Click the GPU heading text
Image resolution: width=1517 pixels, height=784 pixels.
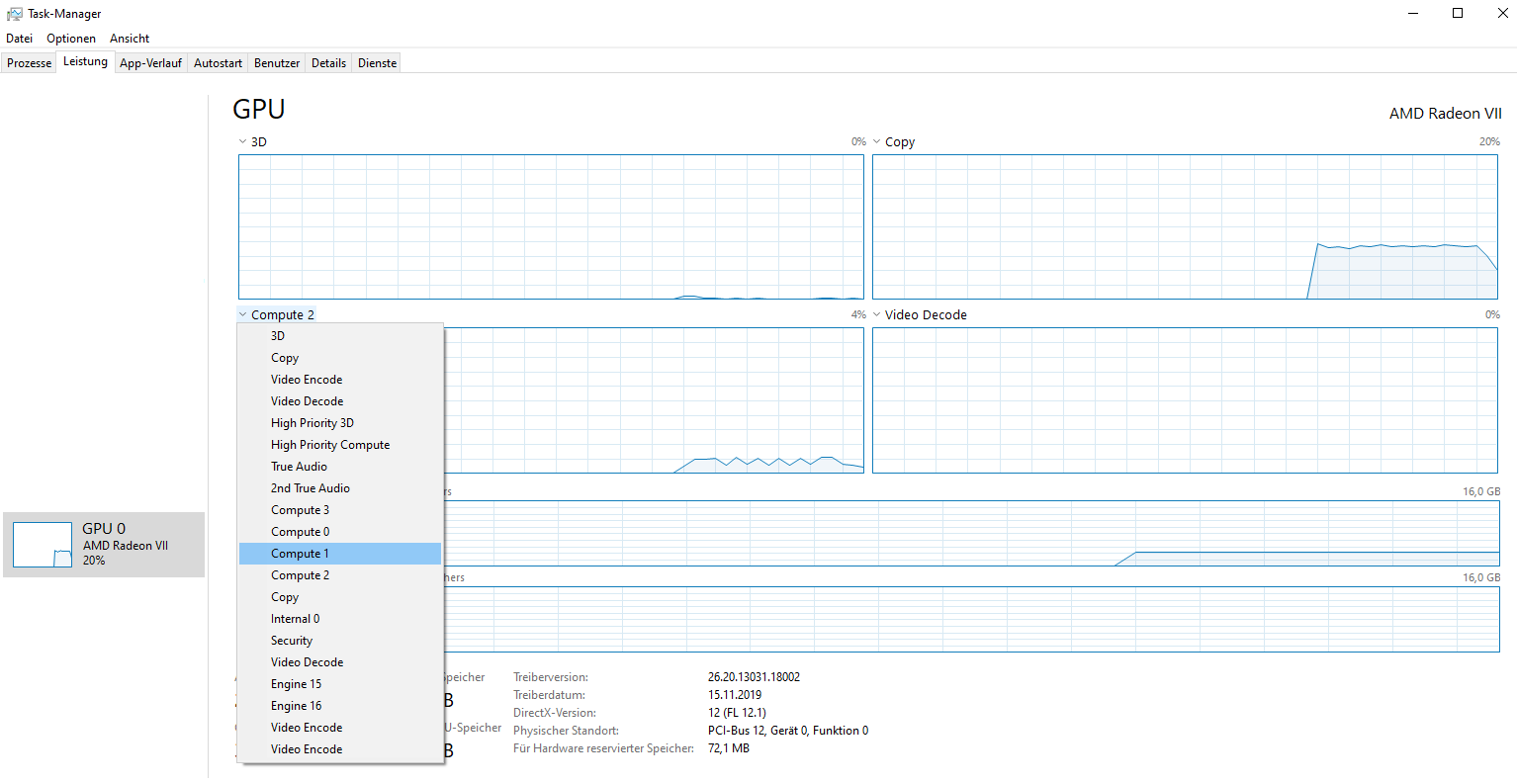(x=259, y=109)
